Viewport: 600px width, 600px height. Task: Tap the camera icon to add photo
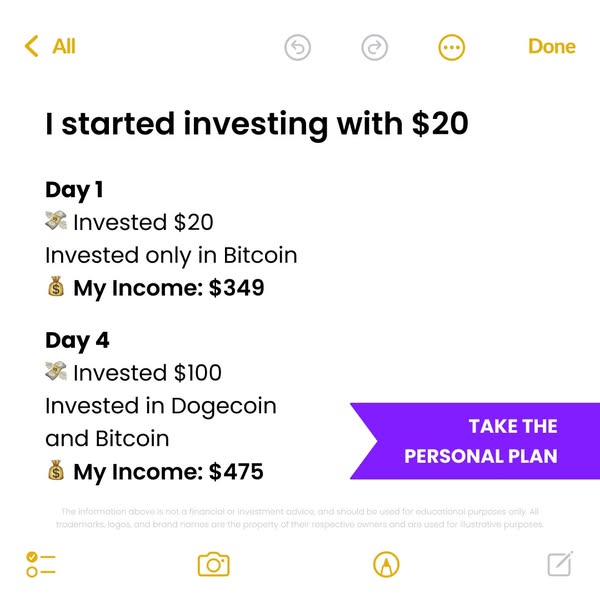click(213, 564)
